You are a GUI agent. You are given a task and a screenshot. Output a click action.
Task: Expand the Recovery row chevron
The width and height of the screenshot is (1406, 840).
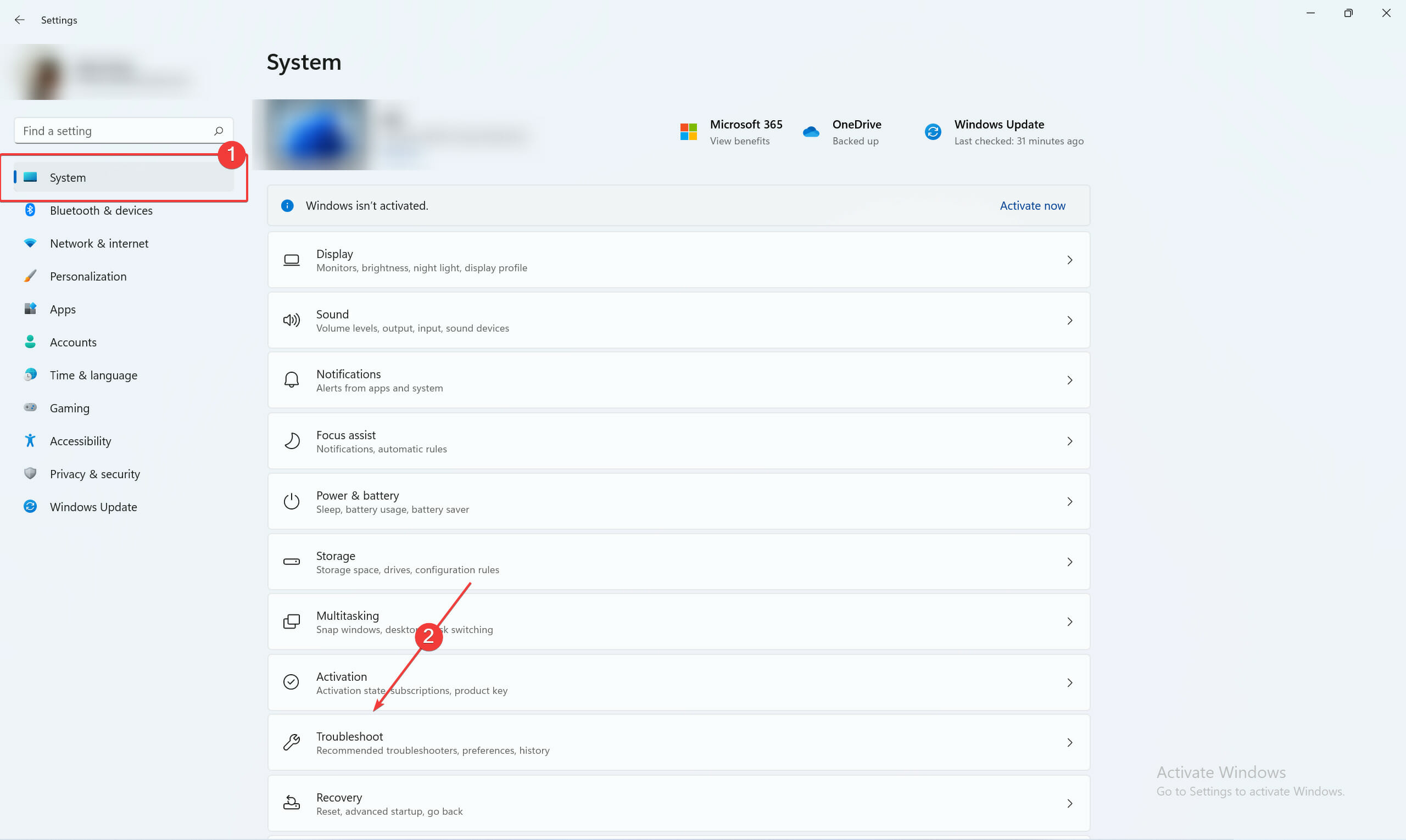tap(1070, 803)
